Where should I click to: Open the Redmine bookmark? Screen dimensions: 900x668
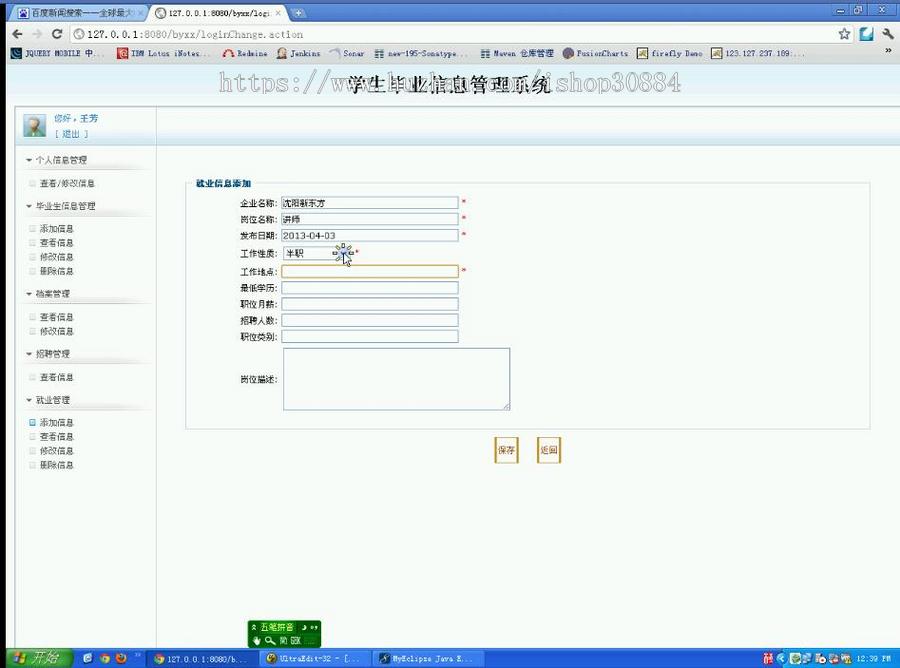pos(245,53)
